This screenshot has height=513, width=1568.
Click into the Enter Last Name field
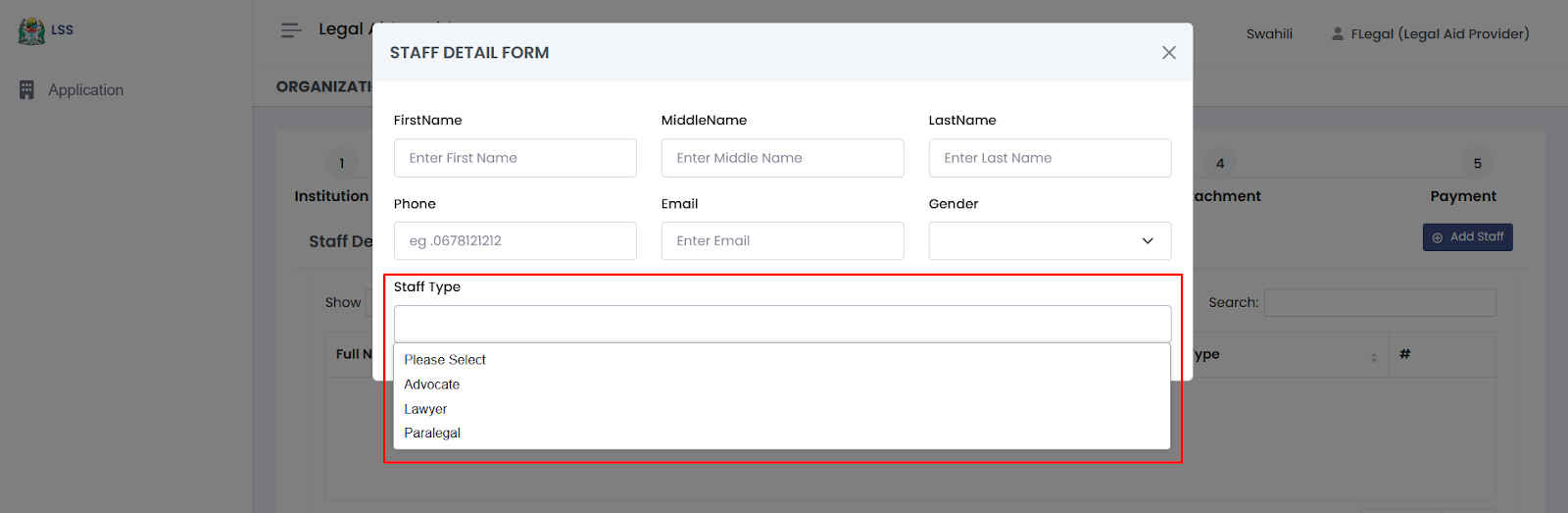point(1049,158)
